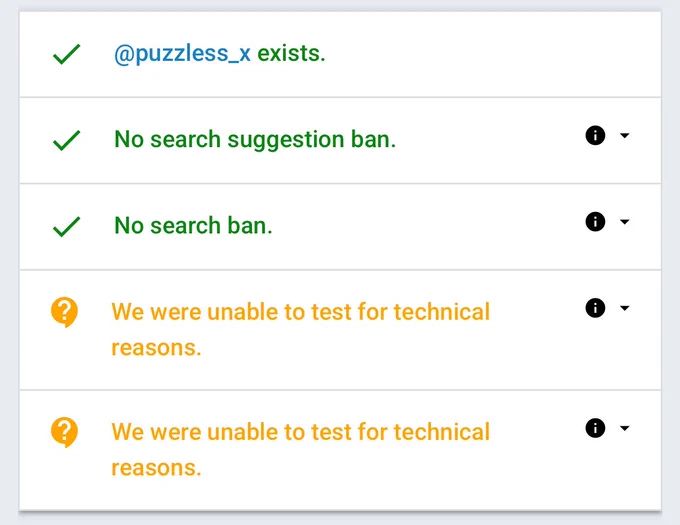
Task: Select the No search suggestion ban text
Action: (x=255, y=140)
